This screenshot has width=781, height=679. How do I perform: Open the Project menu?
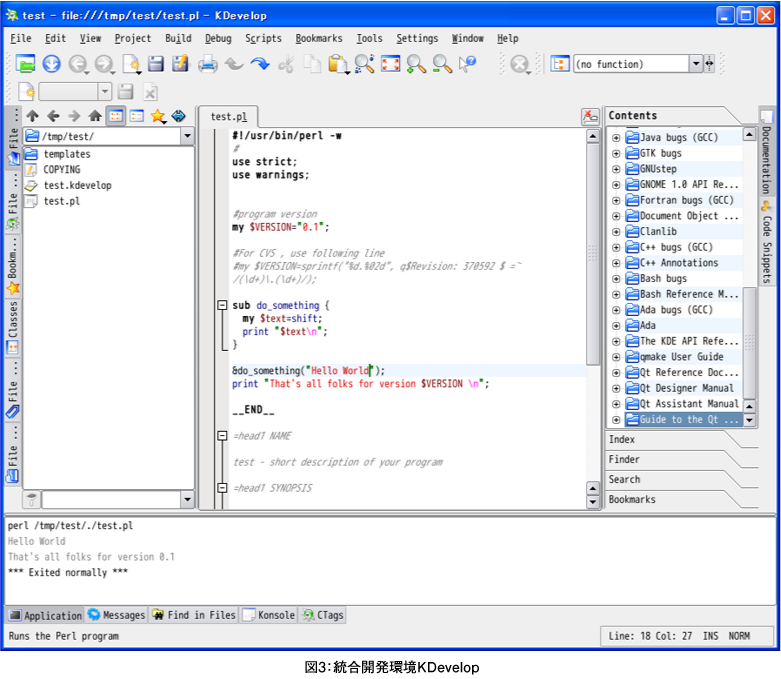(132, 38)
